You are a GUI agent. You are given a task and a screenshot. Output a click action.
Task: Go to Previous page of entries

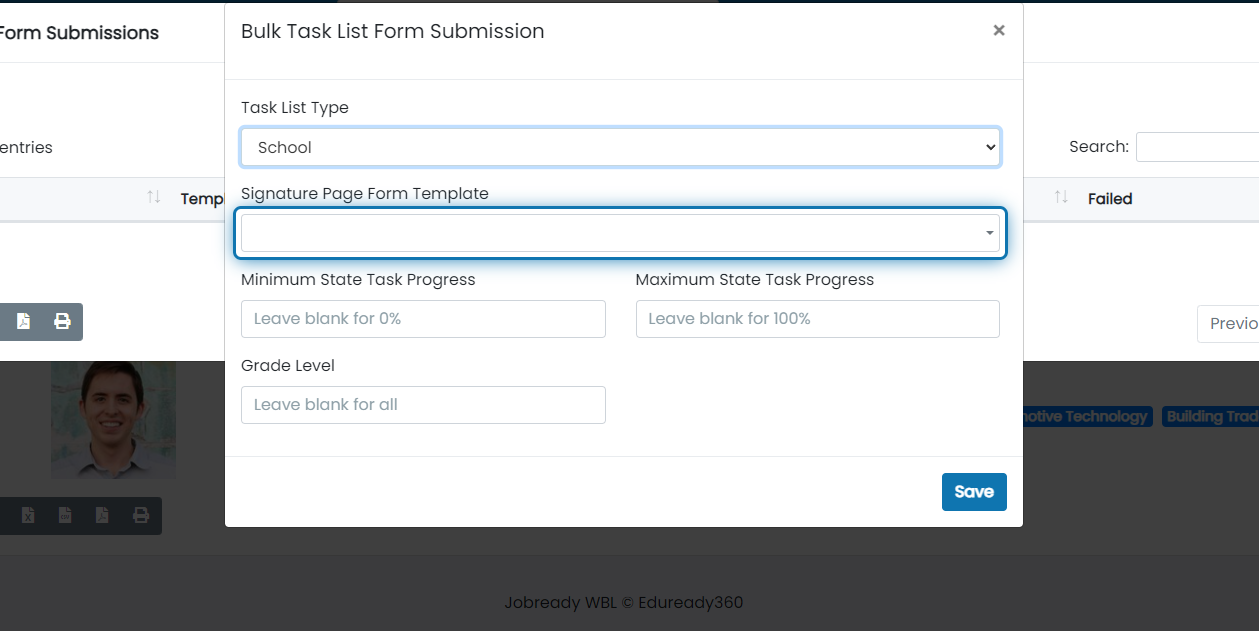click(x=1230, y=324)
